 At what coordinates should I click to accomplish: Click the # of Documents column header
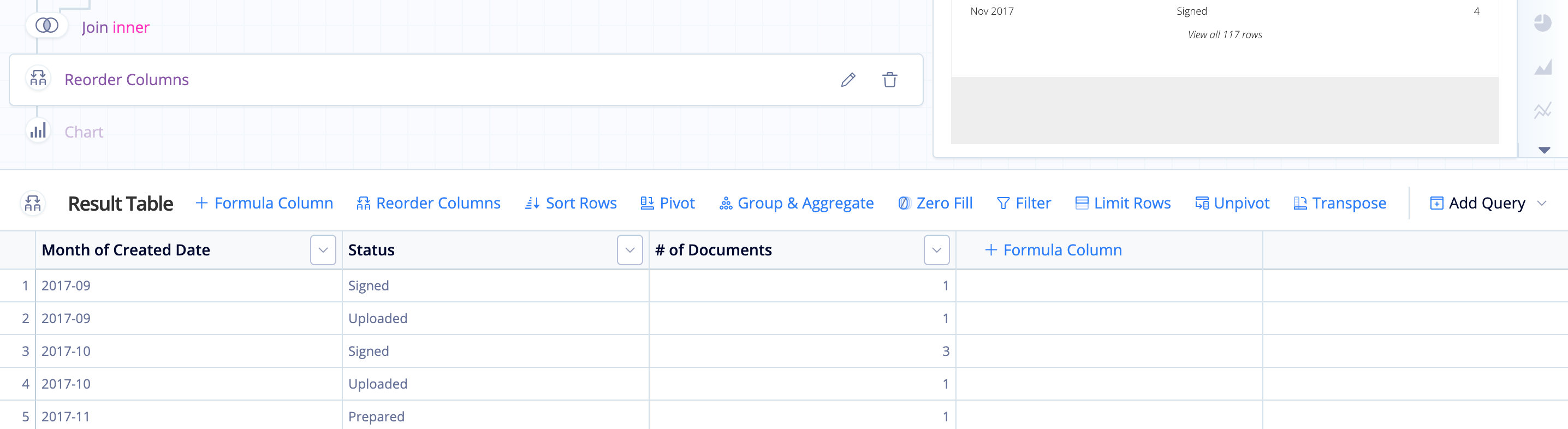pyautogui.click(x=714, y=250)
